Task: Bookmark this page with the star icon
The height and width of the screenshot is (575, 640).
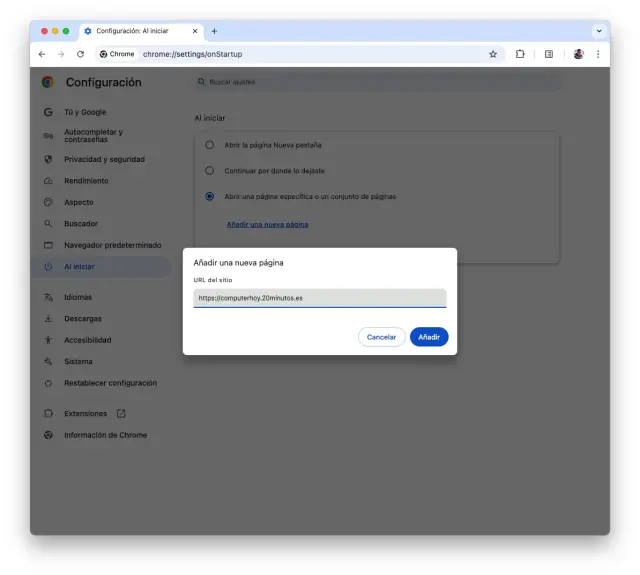Action: pyautogui.click(x=493, y=54)
